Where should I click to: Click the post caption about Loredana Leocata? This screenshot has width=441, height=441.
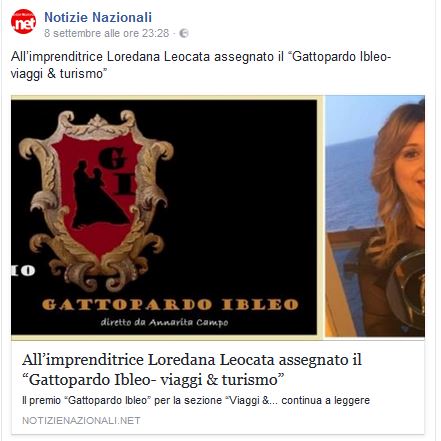coord(200,65)
